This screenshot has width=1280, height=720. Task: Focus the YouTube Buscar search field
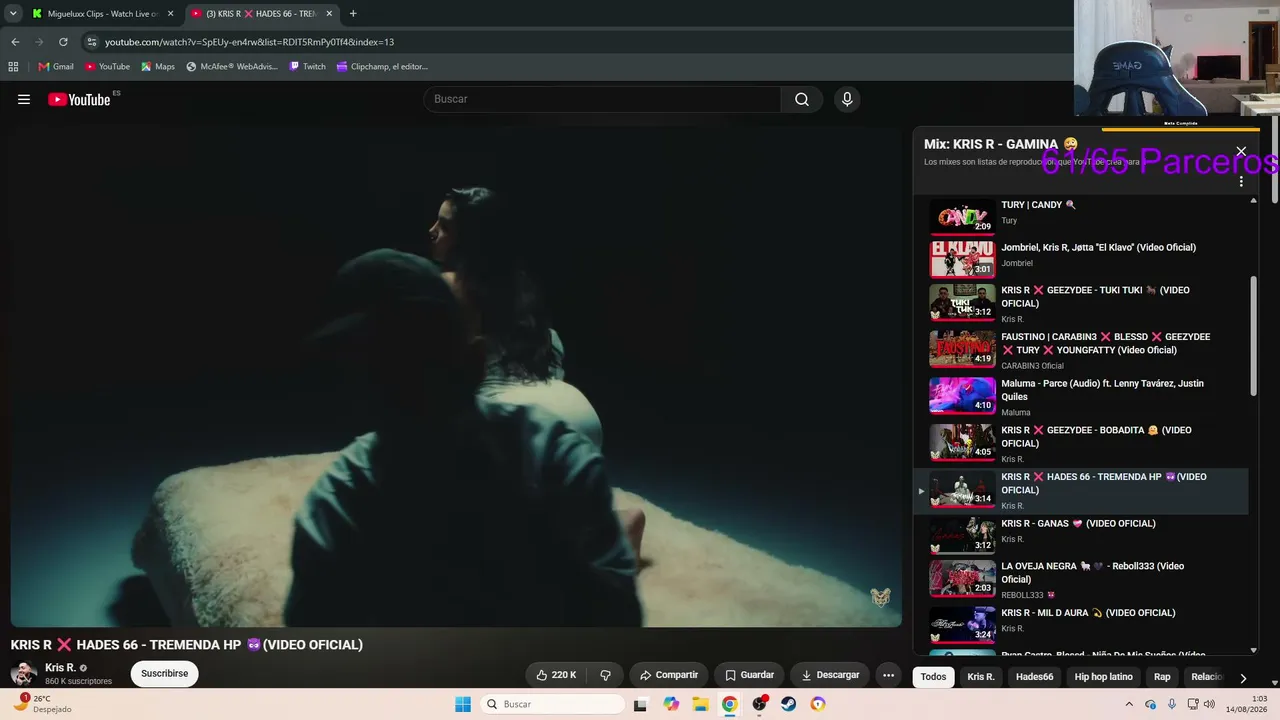click(x=602, y=99)
